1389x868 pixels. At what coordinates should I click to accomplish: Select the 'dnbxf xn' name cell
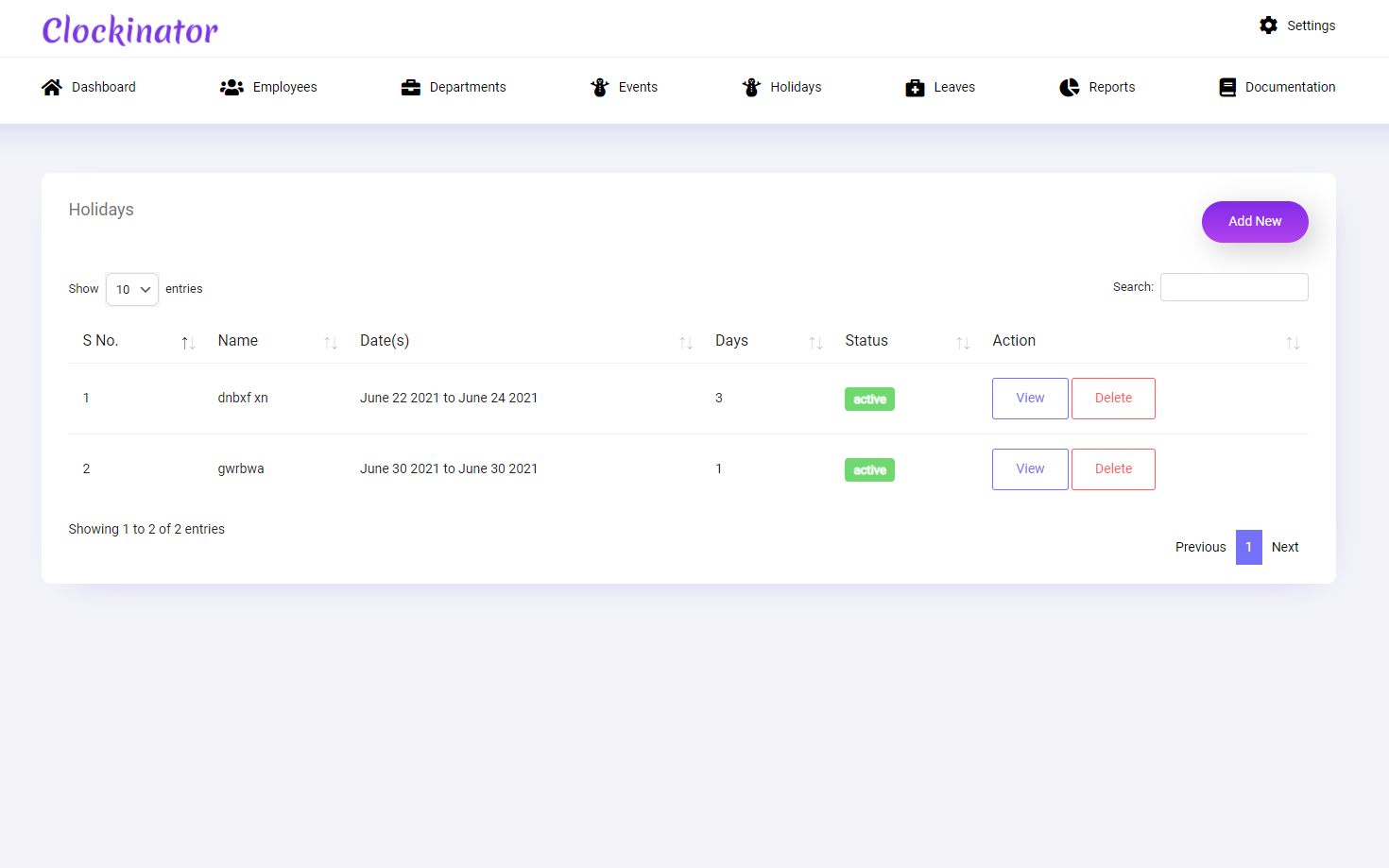tap(243, 398)
